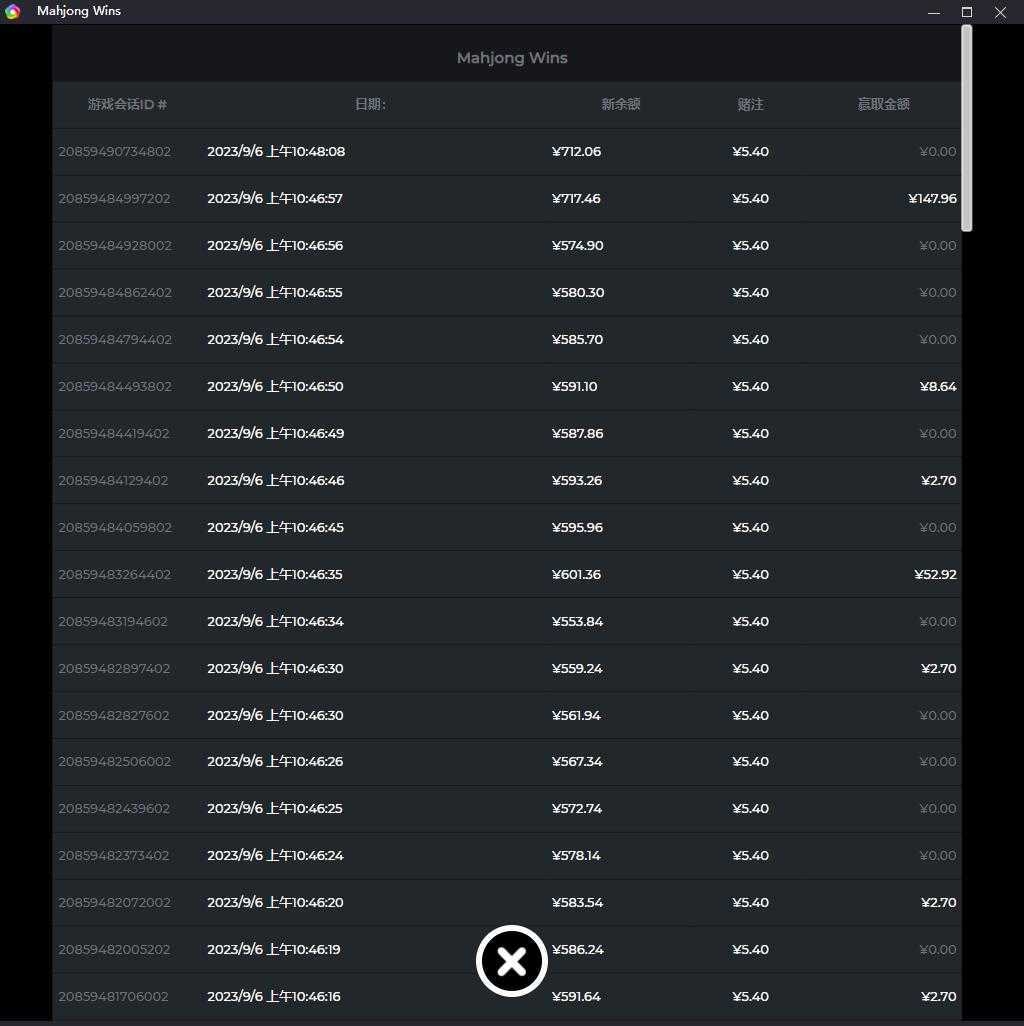
Task: Open session ID 20859484059802
Action: click(x=115, y=527)
